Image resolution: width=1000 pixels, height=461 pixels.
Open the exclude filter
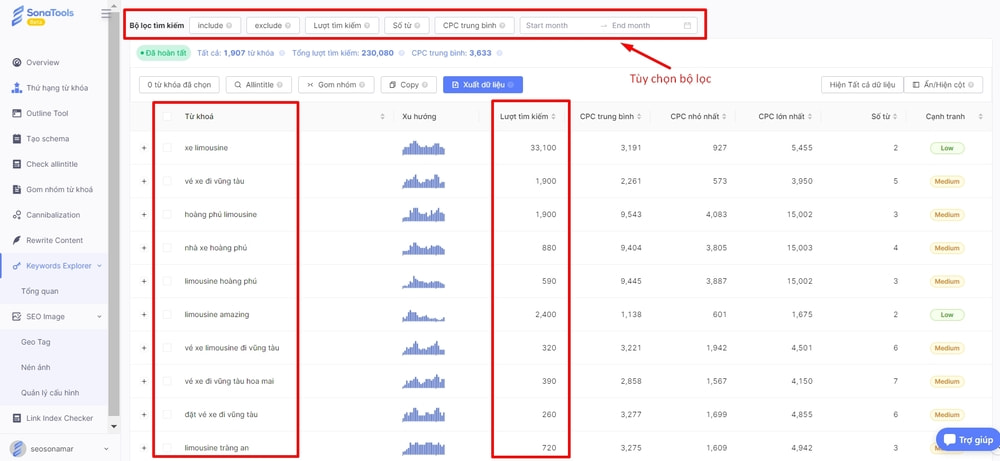pos(272,26)
